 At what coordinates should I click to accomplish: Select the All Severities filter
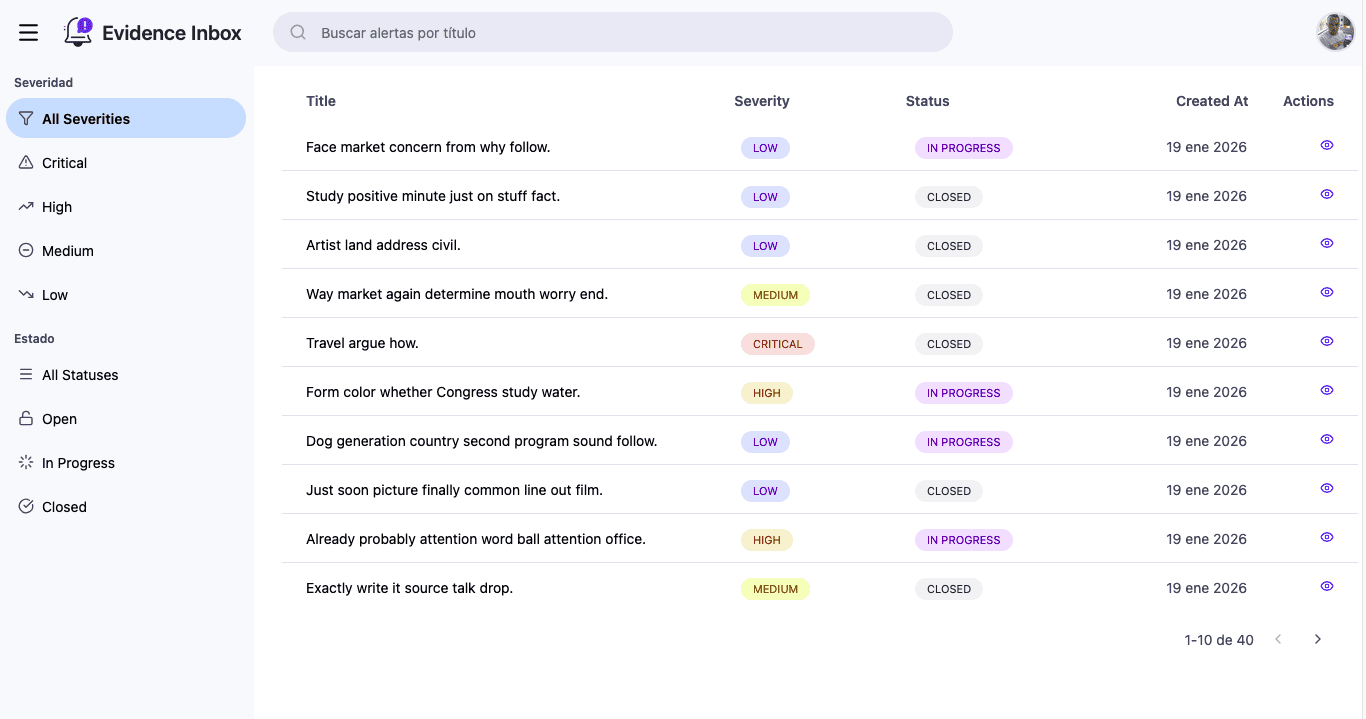pyautogui.click(x=126, y=118)
